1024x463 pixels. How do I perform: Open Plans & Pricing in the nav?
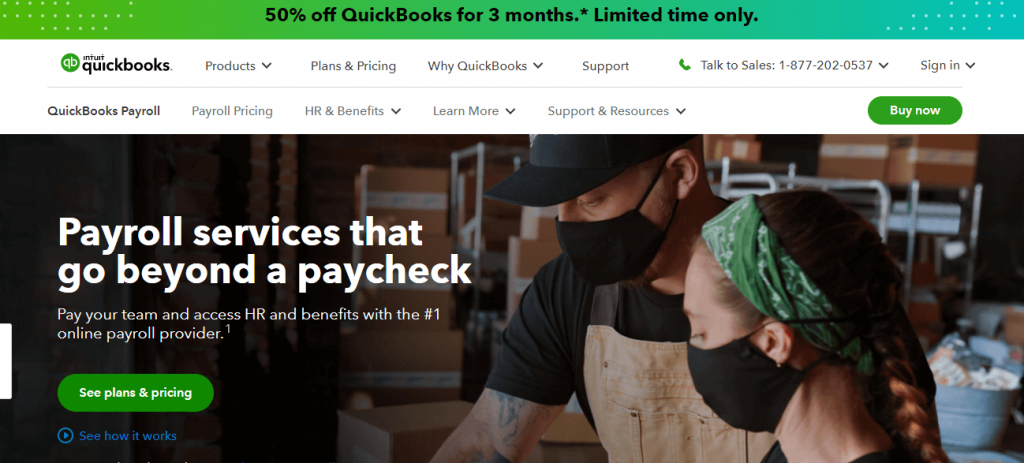pyautogui.click(x=353, y=66)
